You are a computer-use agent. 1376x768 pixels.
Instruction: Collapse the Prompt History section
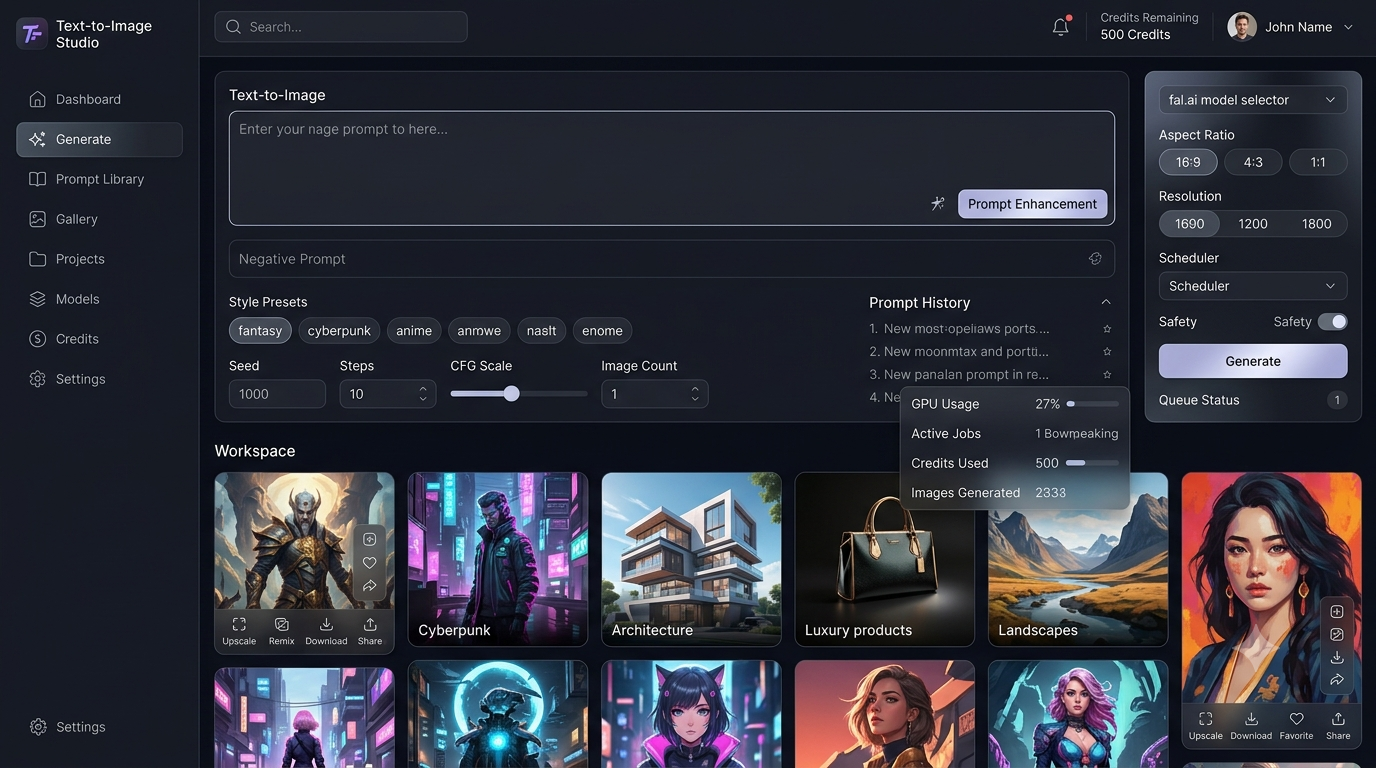point(1106,302)
